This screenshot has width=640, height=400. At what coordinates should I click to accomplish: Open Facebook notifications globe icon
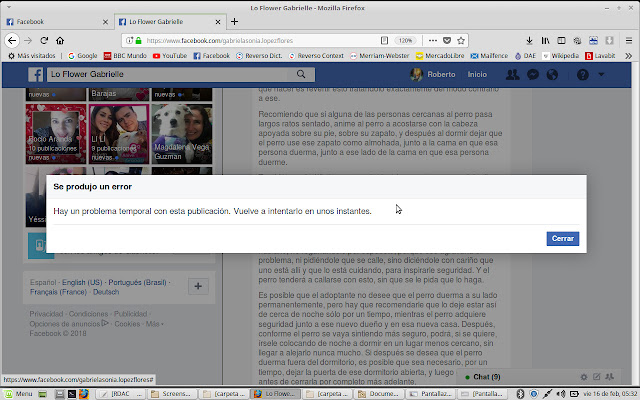552,74
